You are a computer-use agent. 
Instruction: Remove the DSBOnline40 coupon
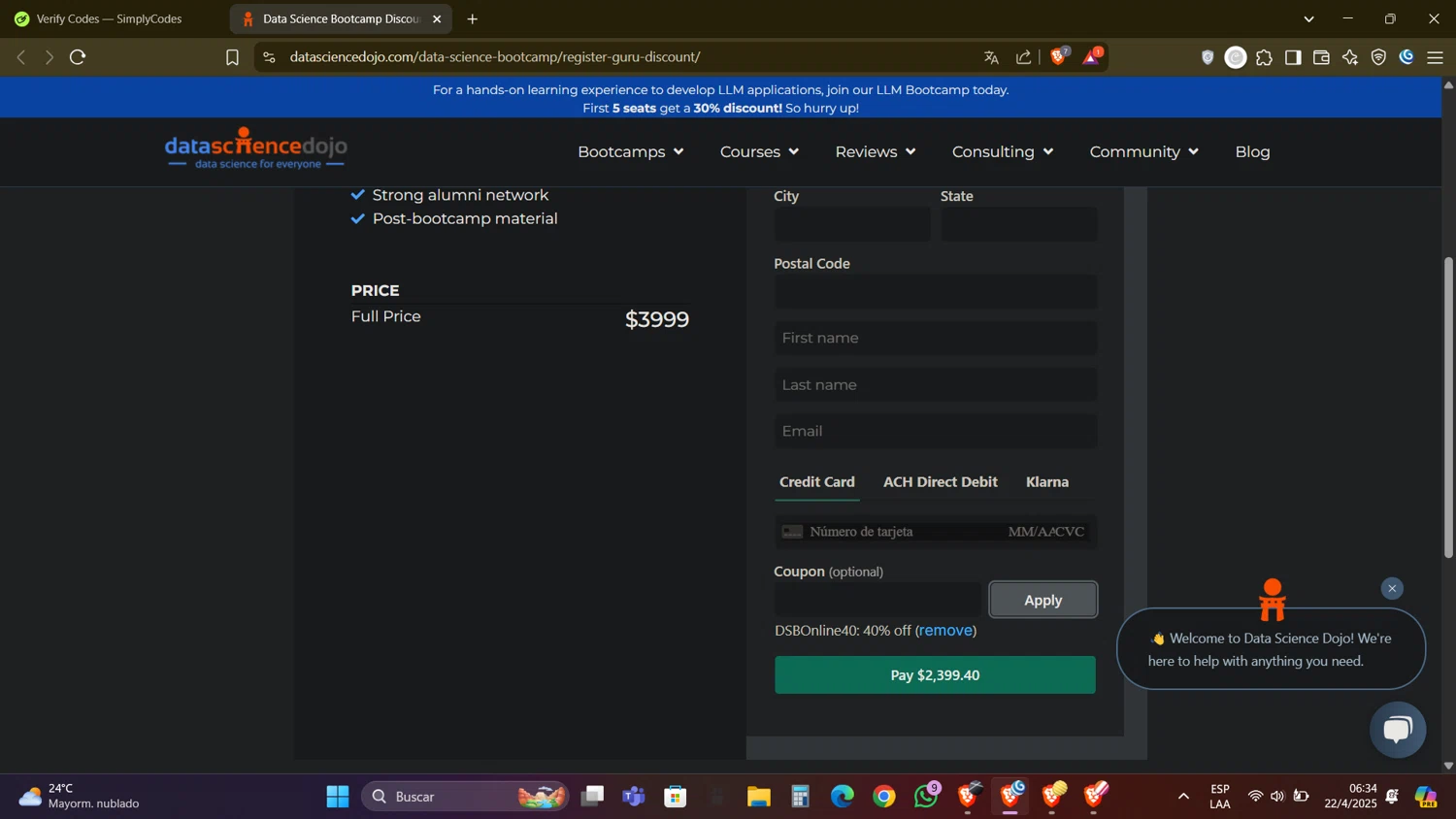945,631
